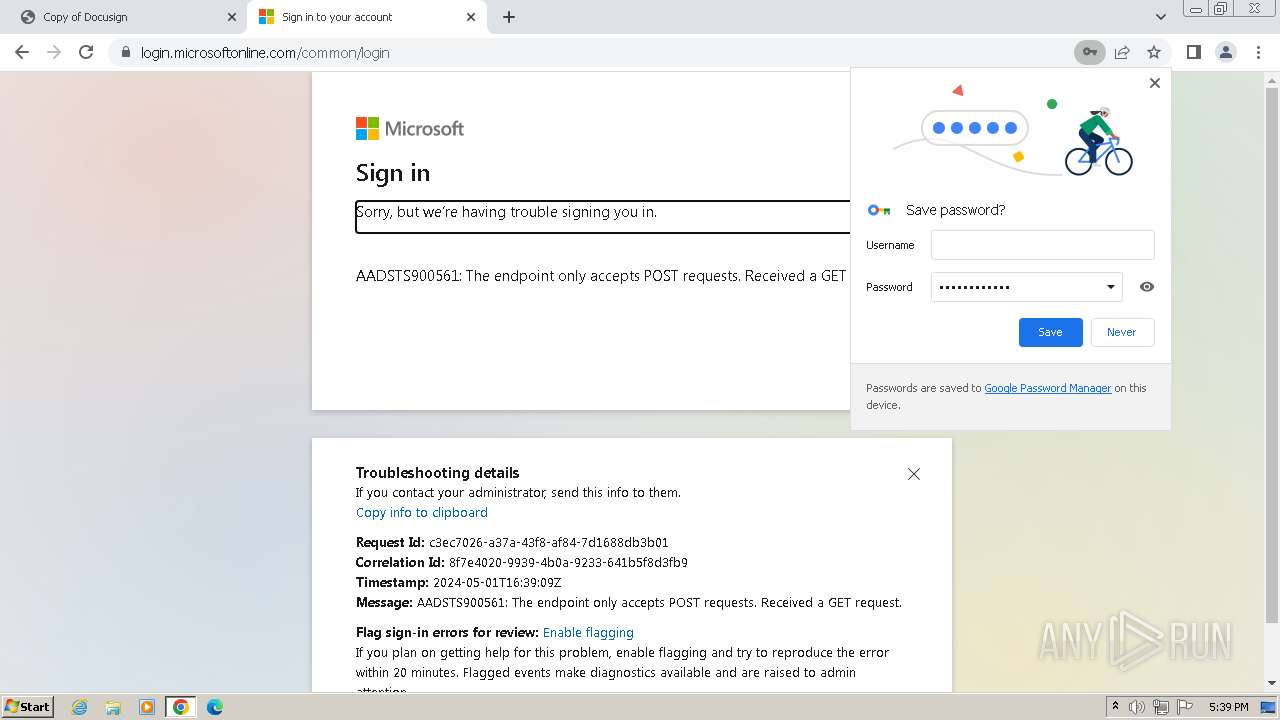This screenshot has height=720, width=1280.
Task: Reload the current page
Action: pos(86,52)
